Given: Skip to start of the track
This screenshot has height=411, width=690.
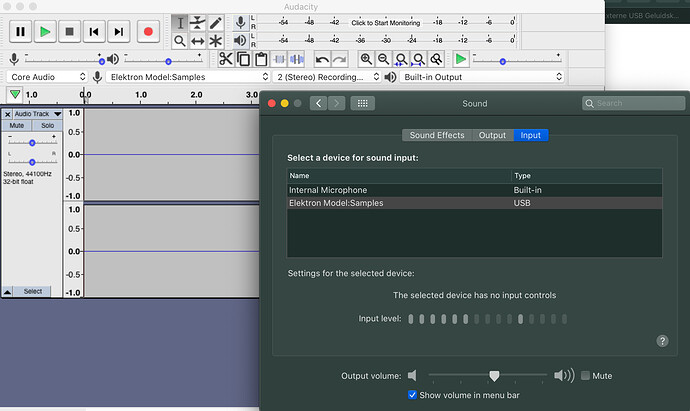Looking at the screenshot, I should 94,32.
